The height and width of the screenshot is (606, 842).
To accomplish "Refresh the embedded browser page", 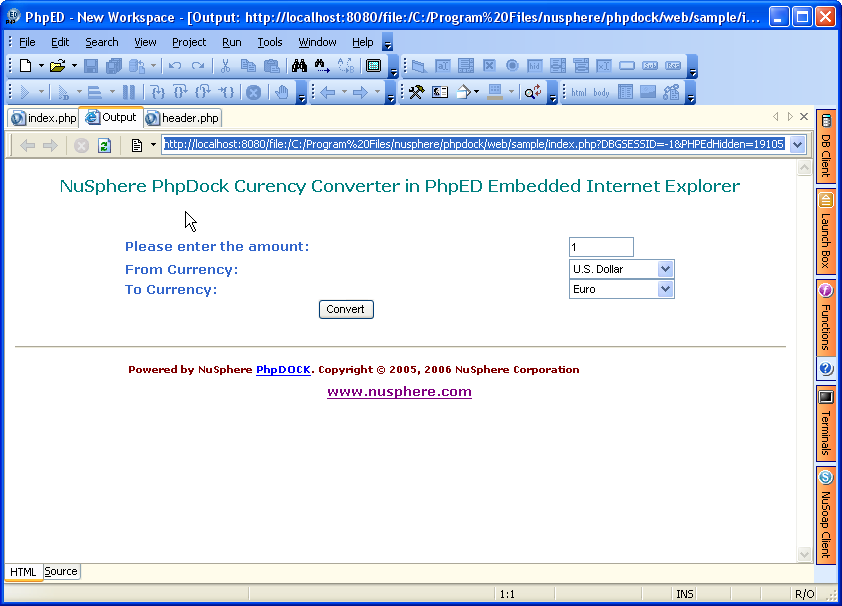I will (x=105, y=145).
